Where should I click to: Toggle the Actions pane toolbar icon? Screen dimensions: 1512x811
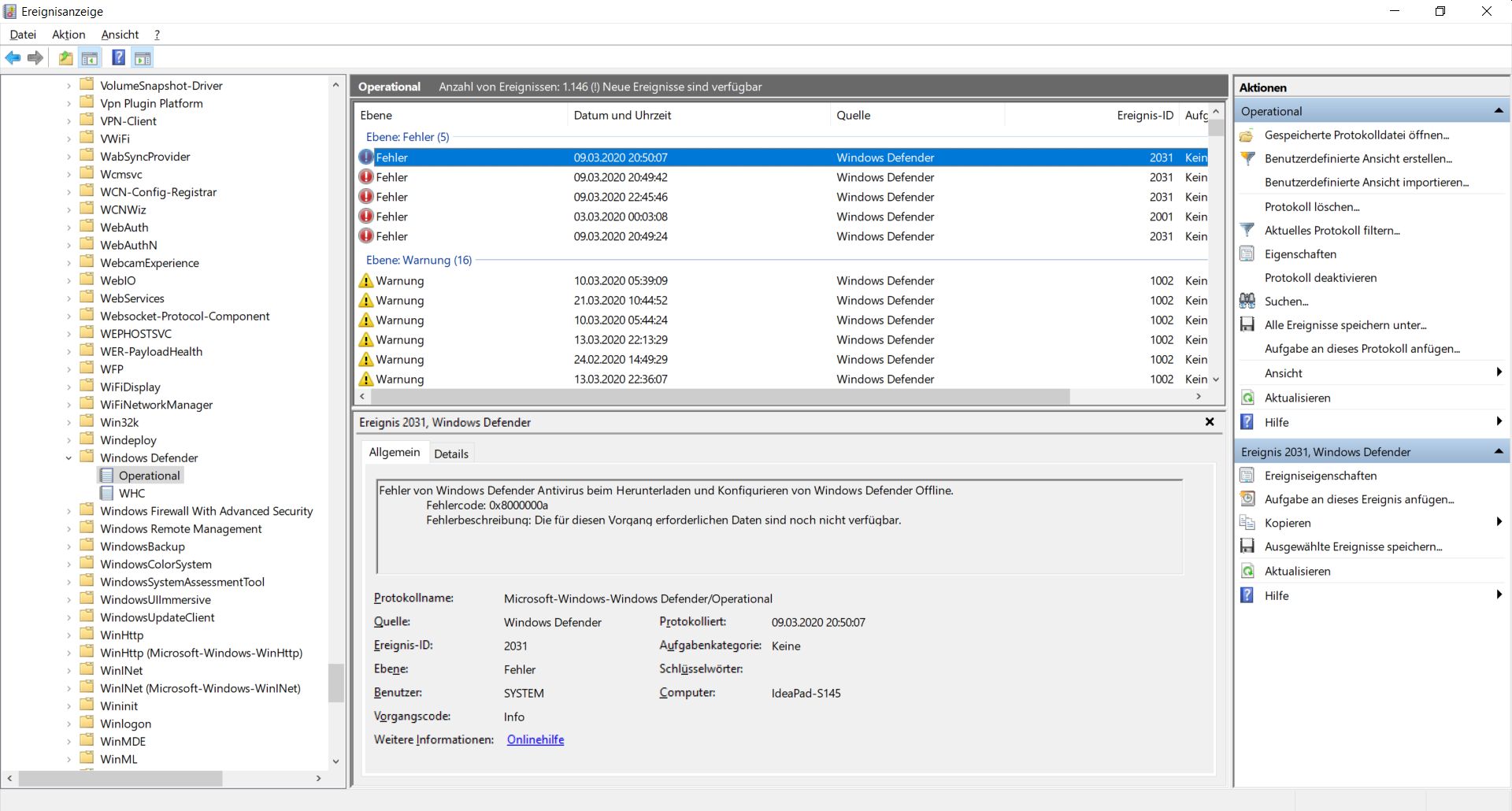[x=143, y=57]
